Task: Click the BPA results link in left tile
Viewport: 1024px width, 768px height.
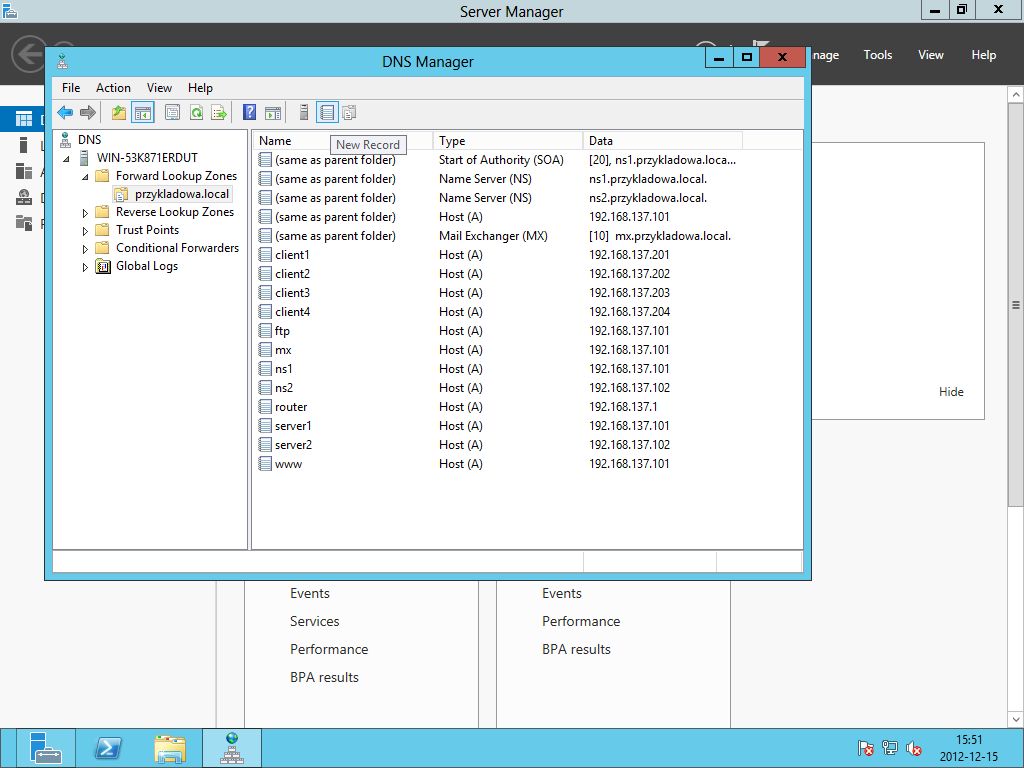Action: (x=324, y=677)
